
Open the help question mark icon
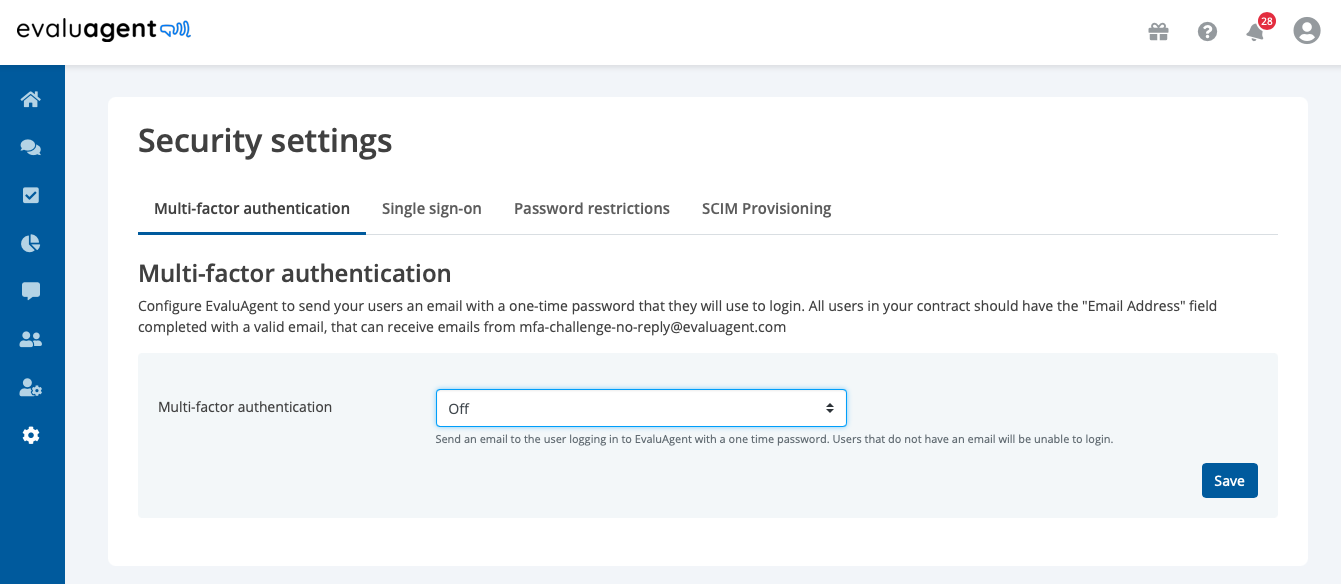(x=1207, y=32)
